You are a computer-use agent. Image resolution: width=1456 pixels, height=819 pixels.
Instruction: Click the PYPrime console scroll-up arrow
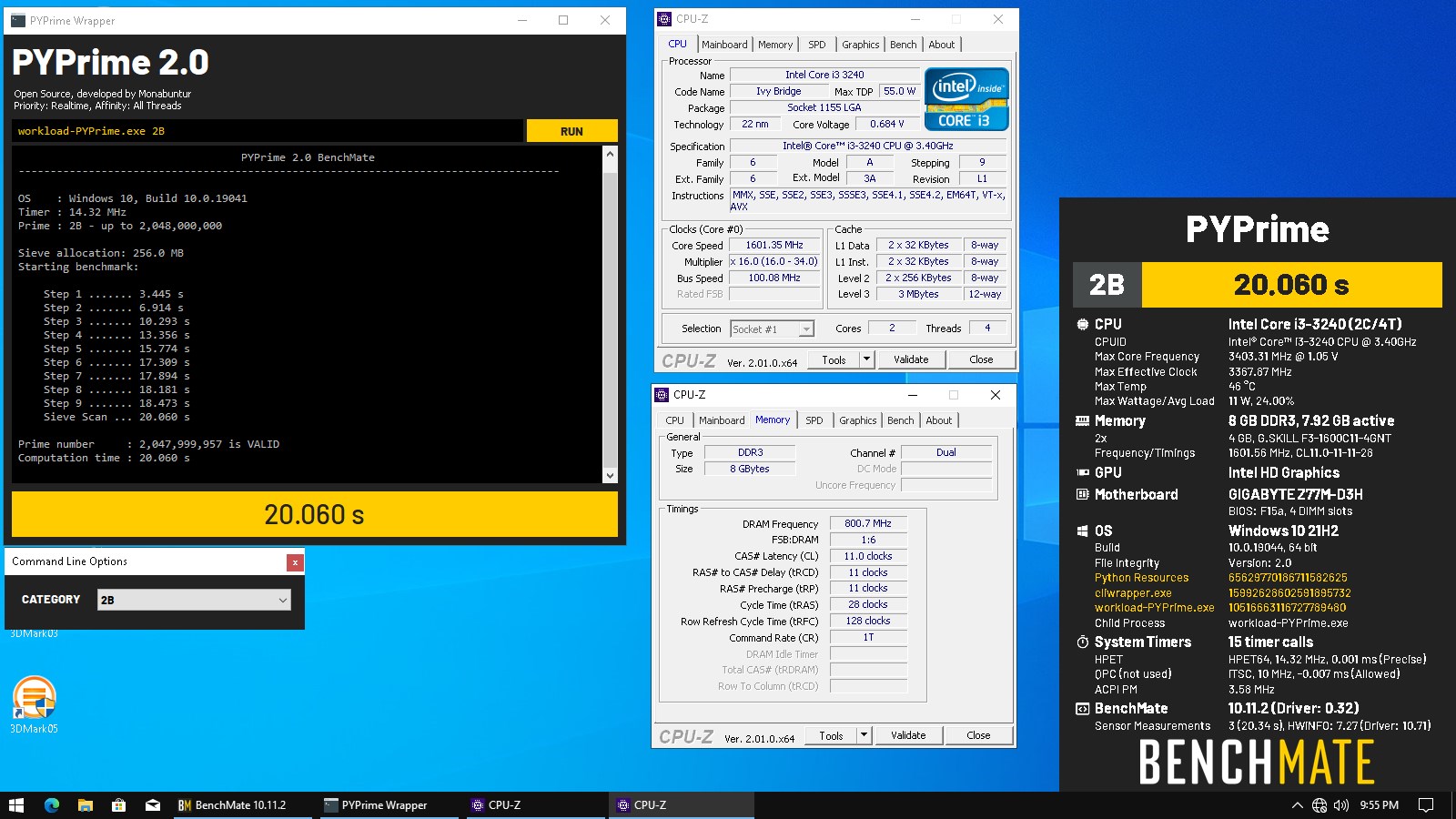pyautogui.click(x=610, y=155)
